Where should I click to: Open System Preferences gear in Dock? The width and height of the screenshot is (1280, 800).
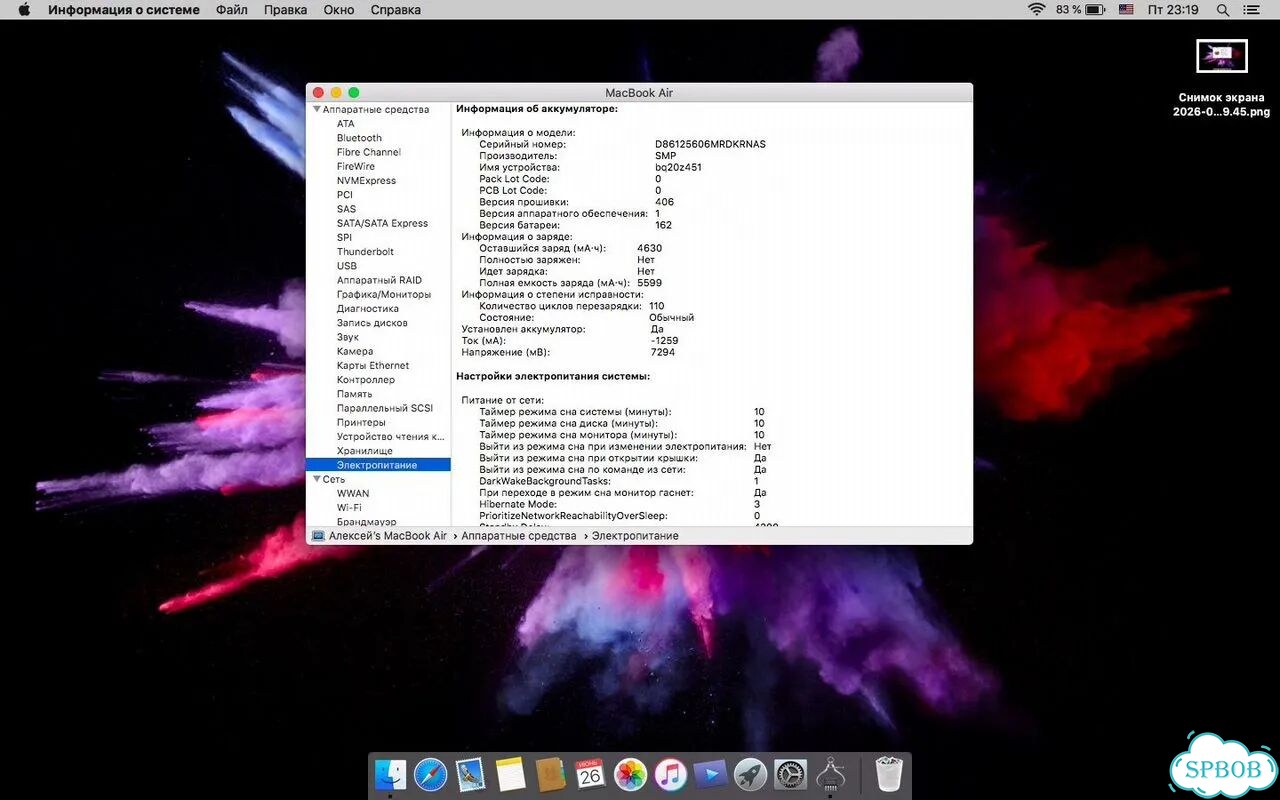[790, 774]
